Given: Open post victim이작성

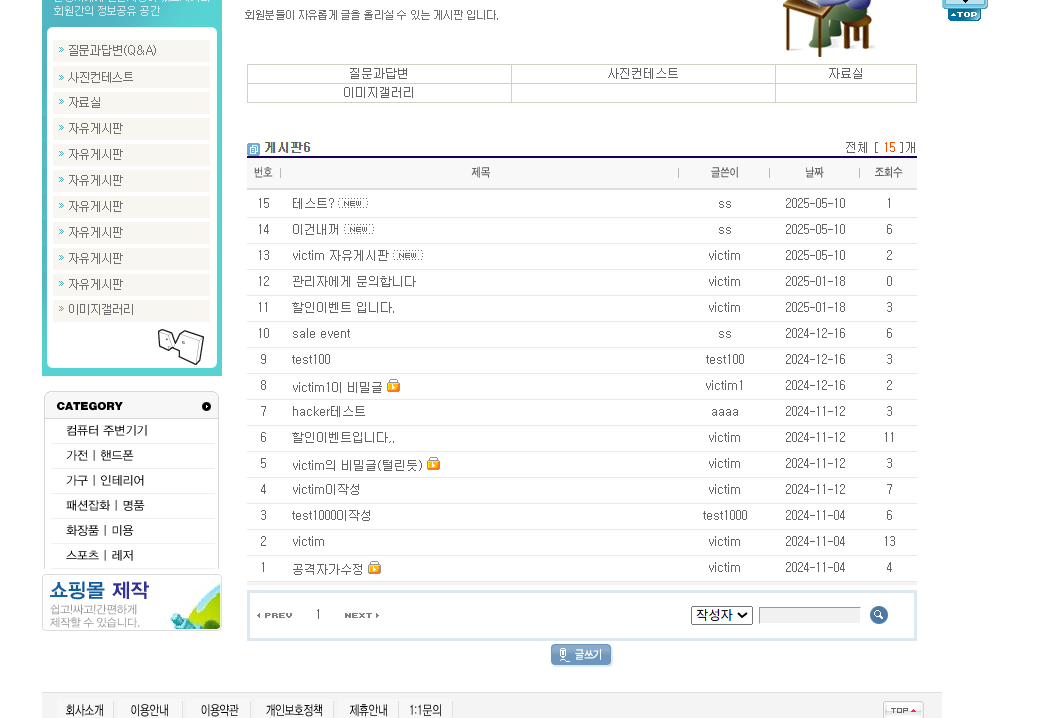Looking at the screenshot, I should click(x=326, y=489).
